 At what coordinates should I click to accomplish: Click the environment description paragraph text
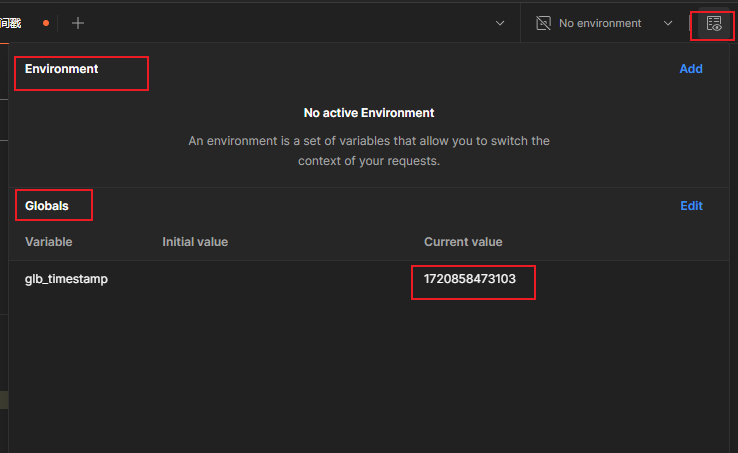(369, 150)
